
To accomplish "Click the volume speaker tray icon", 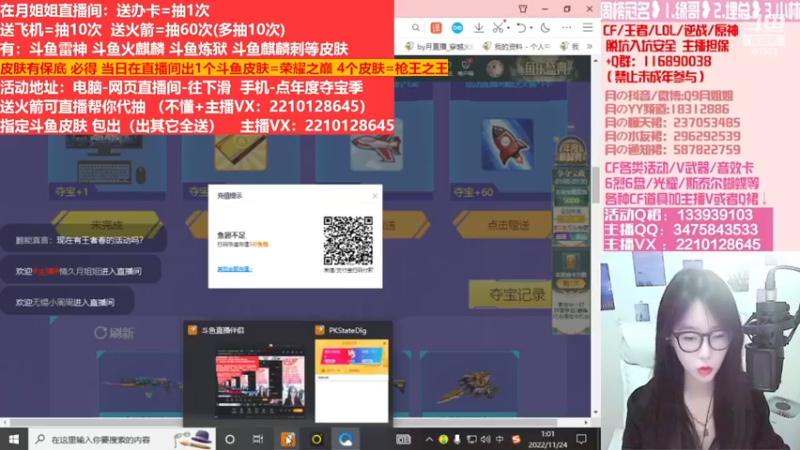I will coord(486,439).
